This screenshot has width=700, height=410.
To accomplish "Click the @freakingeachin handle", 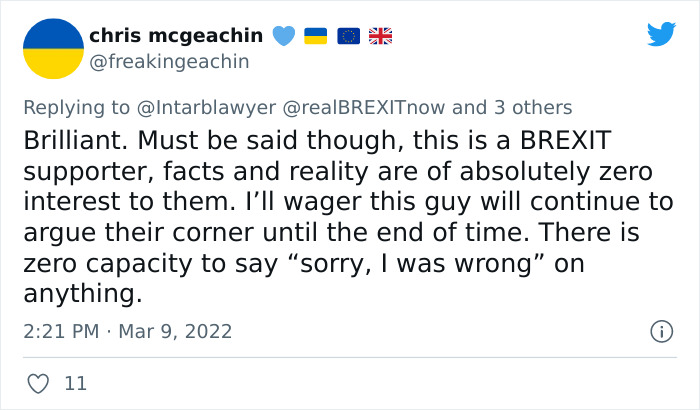I will tap(169, 62).
